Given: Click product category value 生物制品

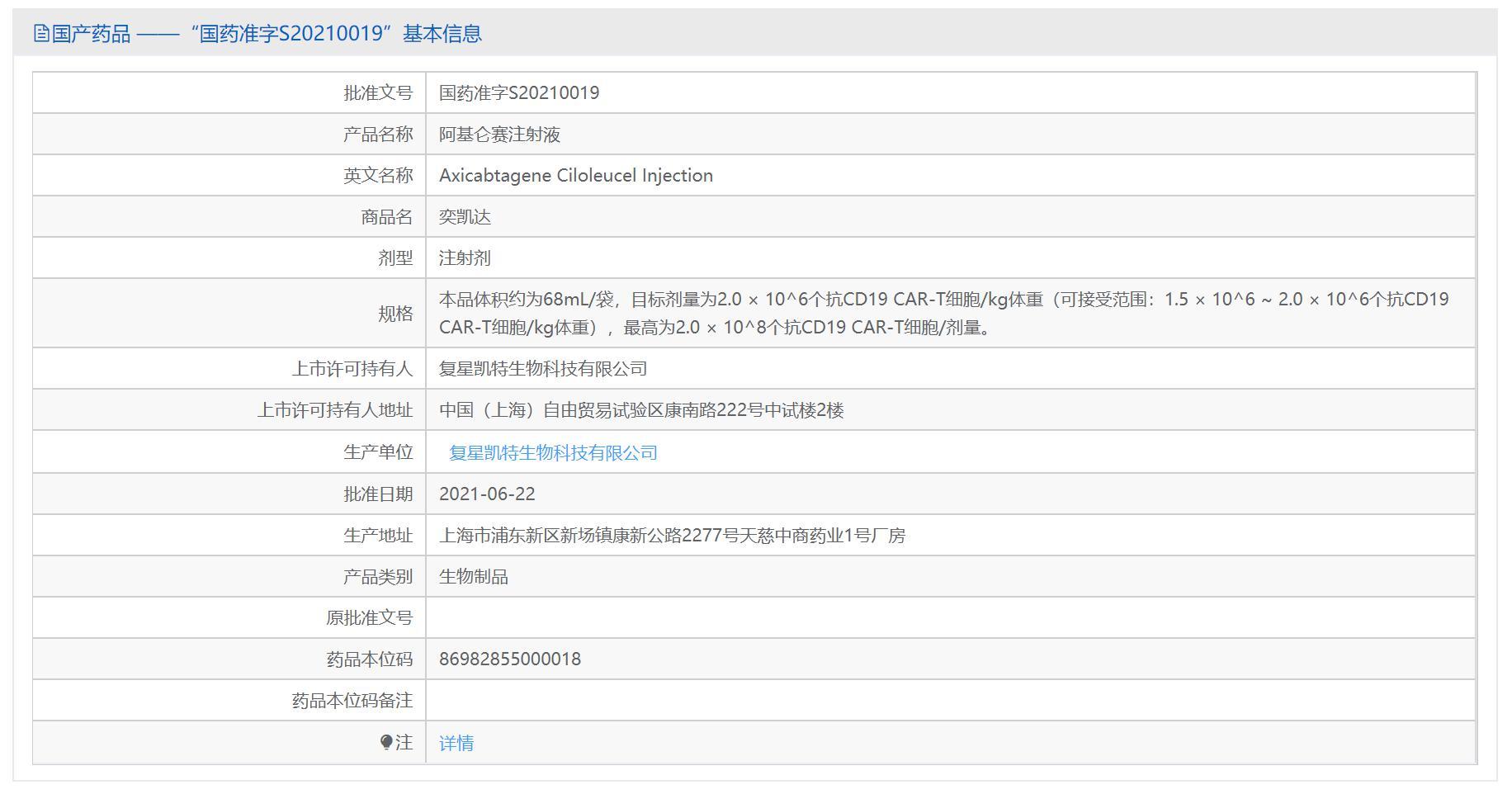Looking at the screenshot, I should (474, 576).
